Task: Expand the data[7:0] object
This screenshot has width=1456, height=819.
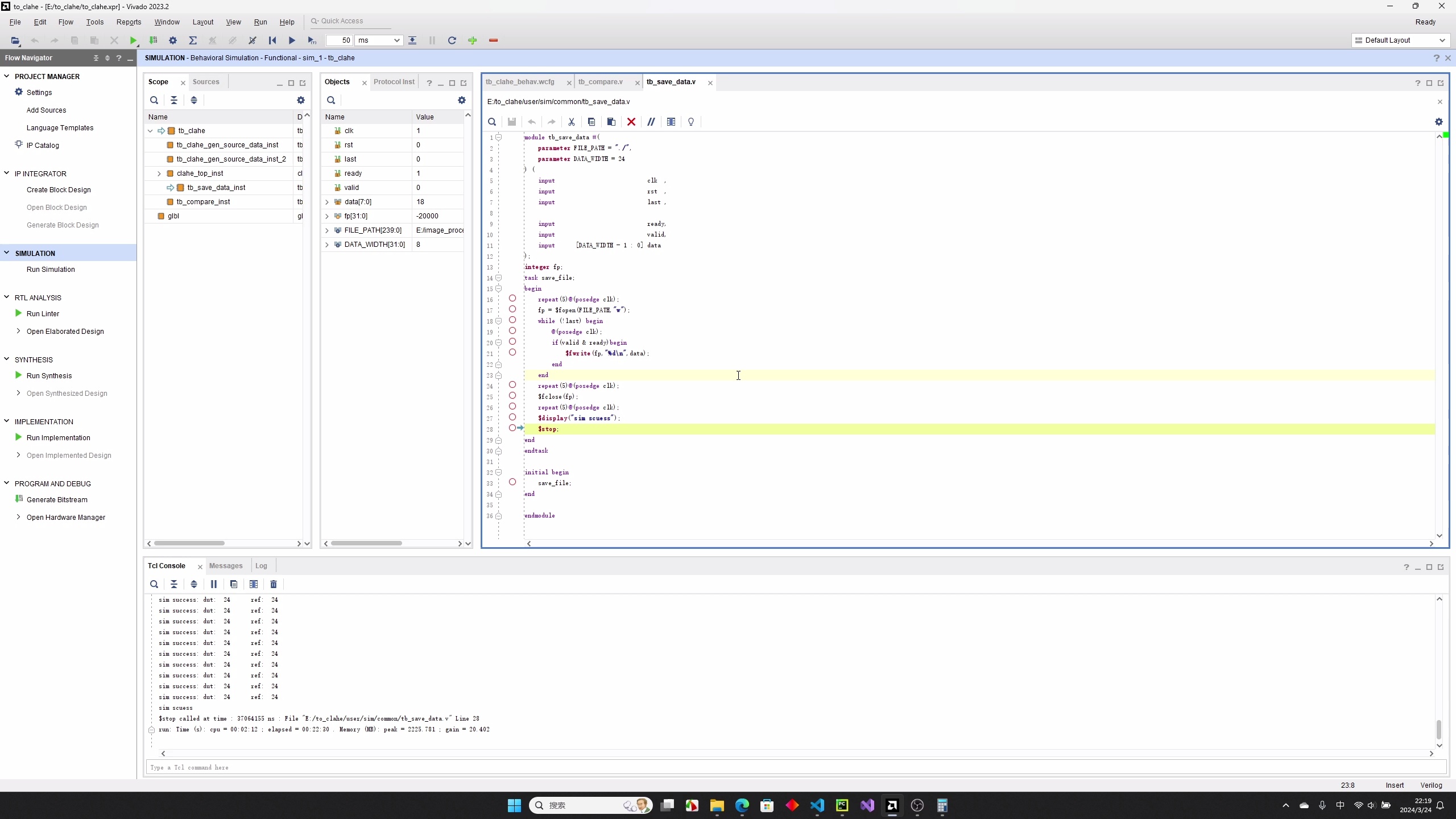Action: (x=327, y=202)
